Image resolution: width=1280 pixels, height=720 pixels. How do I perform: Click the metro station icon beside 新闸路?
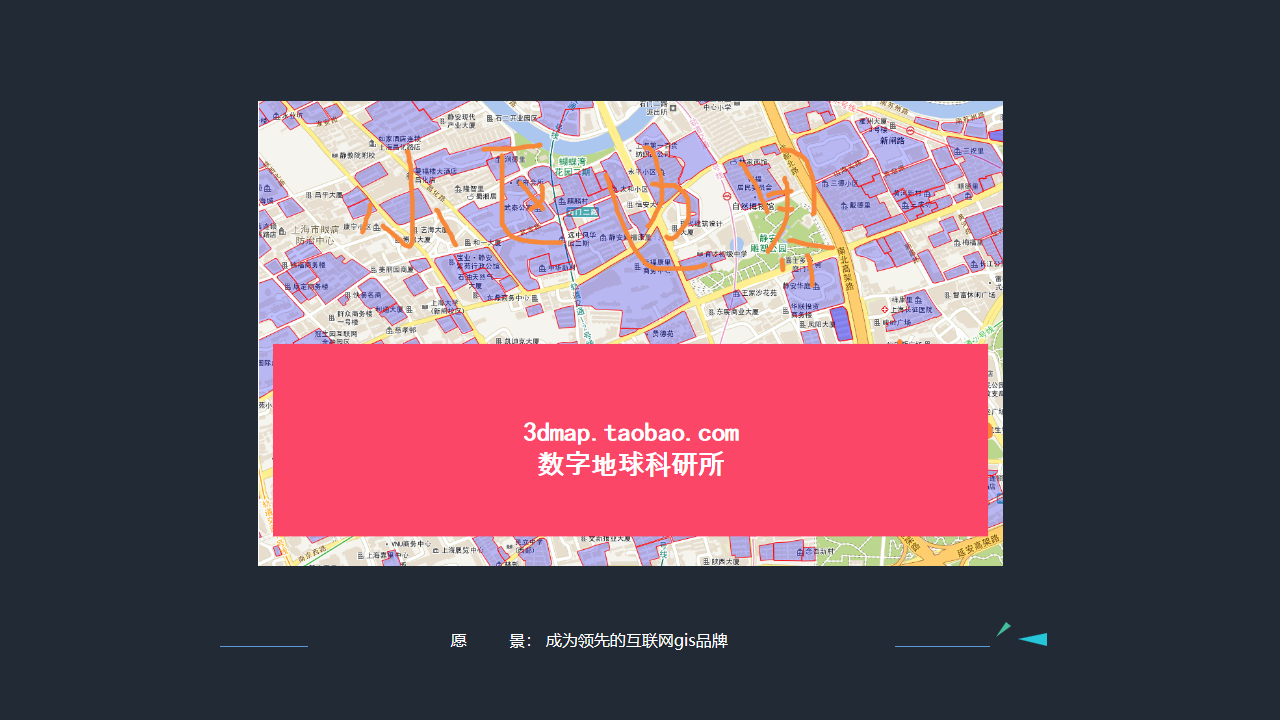(910, 129)
